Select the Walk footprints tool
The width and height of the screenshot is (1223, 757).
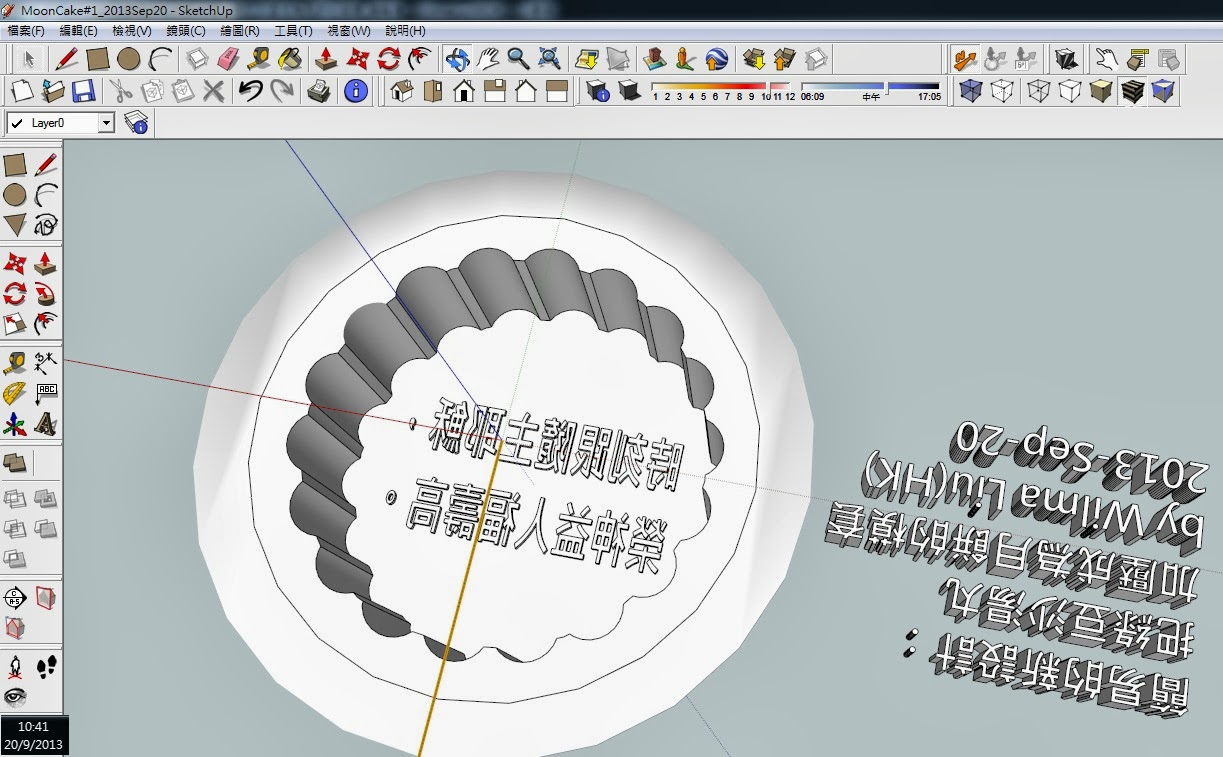coord(45,666)
